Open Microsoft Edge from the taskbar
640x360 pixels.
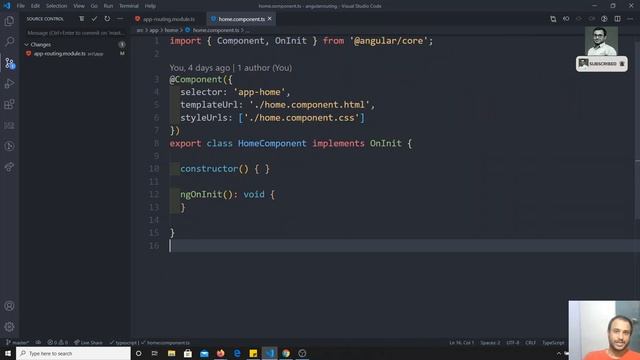237,353
